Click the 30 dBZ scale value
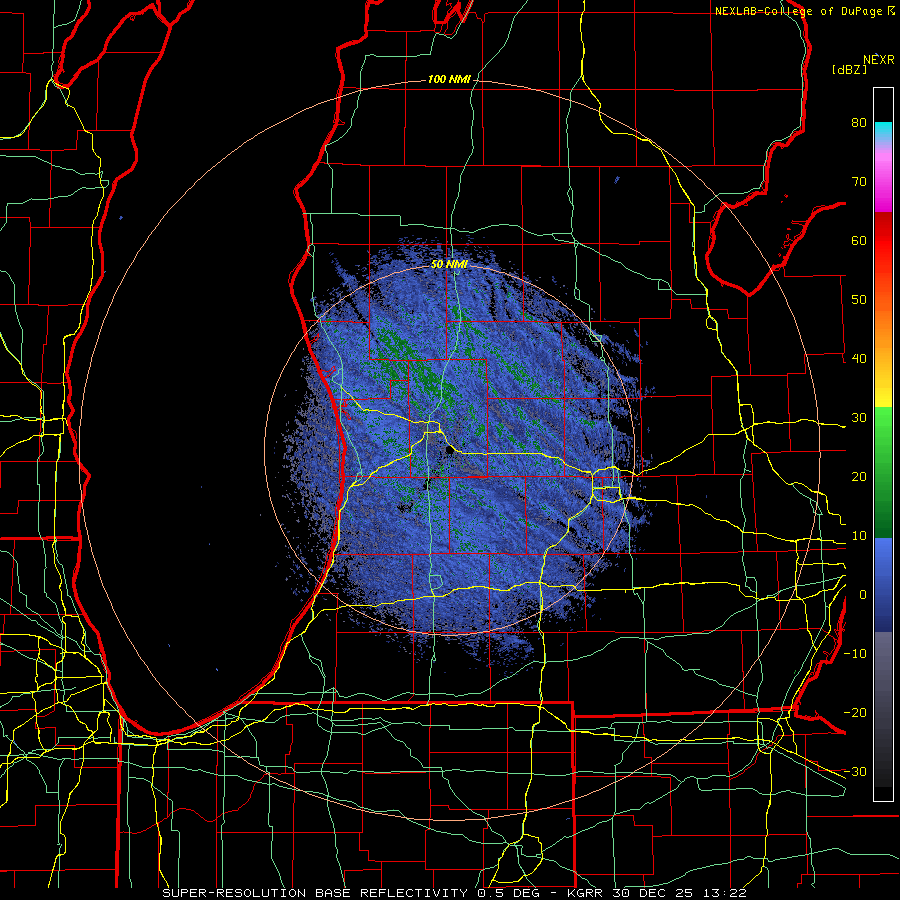900x900 pixels. tap(859, 417)
